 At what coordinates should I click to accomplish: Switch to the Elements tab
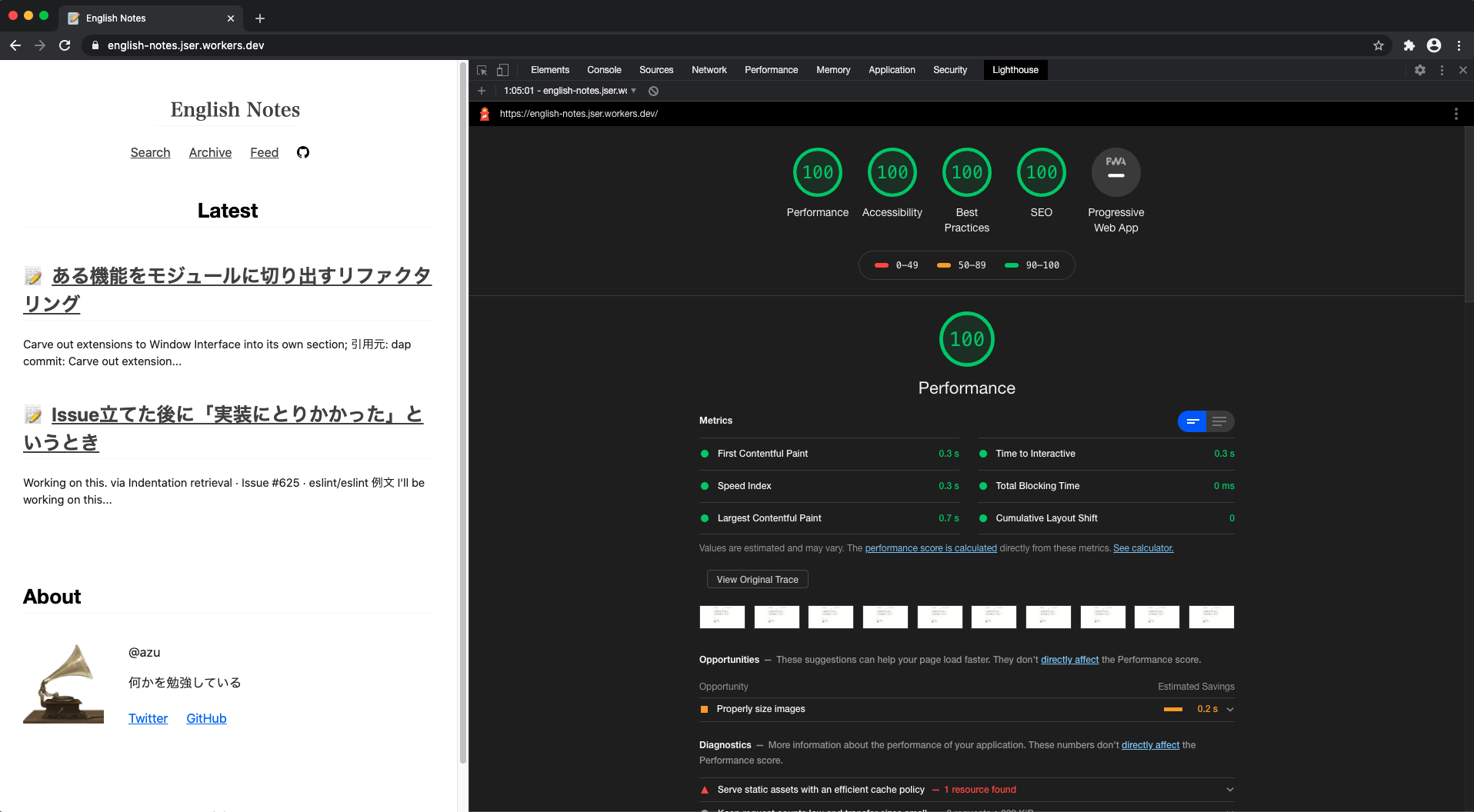(x=550, y=70)
